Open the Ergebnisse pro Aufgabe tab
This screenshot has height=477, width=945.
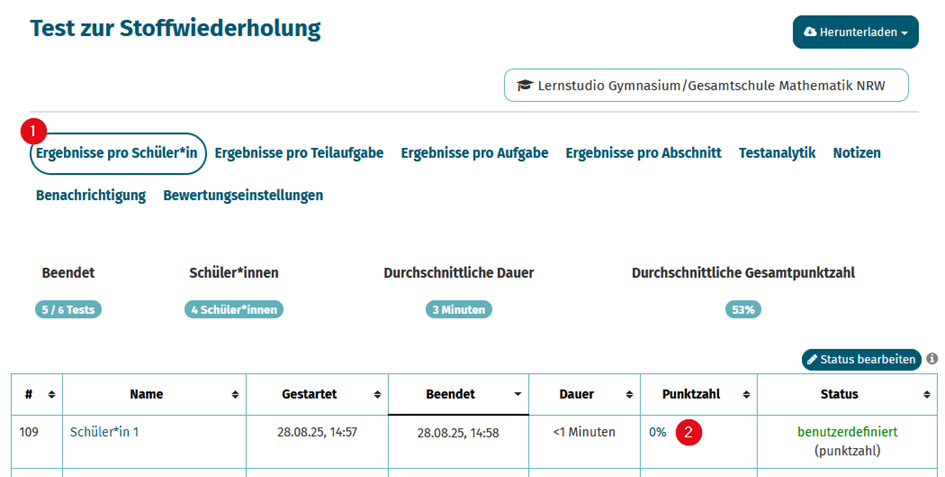click(x=474, y=153)
